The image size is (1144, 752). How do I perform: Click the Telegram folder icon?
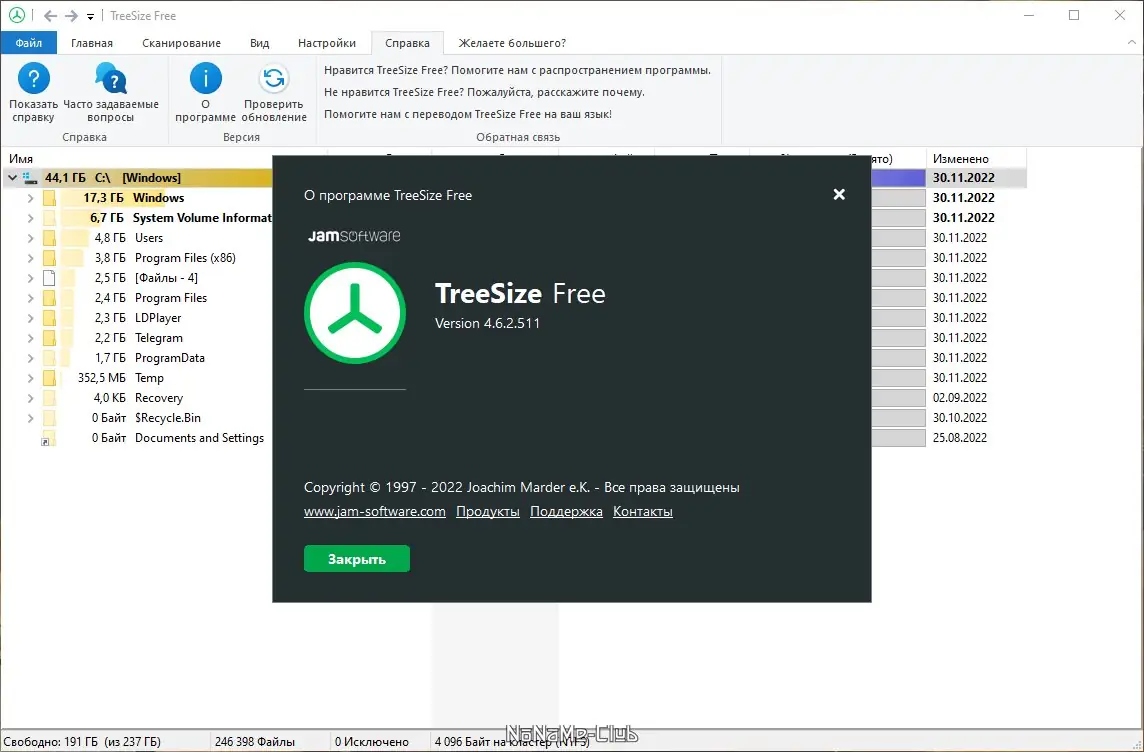pos(49,338)
